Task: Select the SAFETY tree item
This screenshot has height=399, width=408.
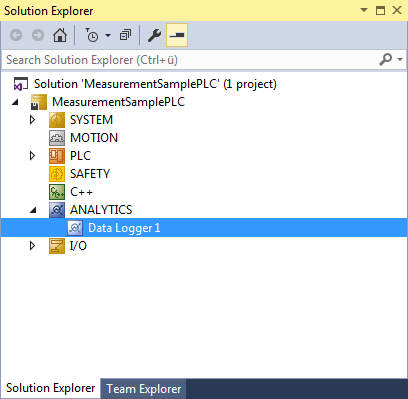Action: coord(90,174)
